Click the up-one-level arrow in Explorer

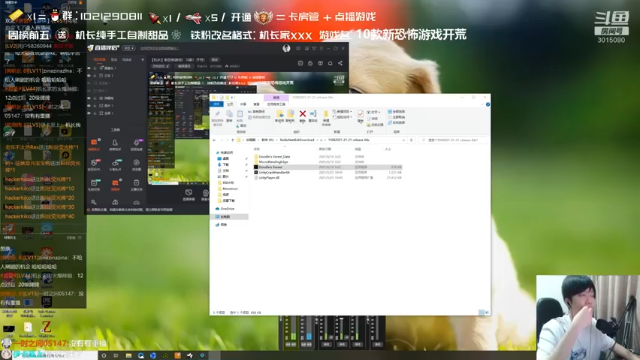(233, 140)
